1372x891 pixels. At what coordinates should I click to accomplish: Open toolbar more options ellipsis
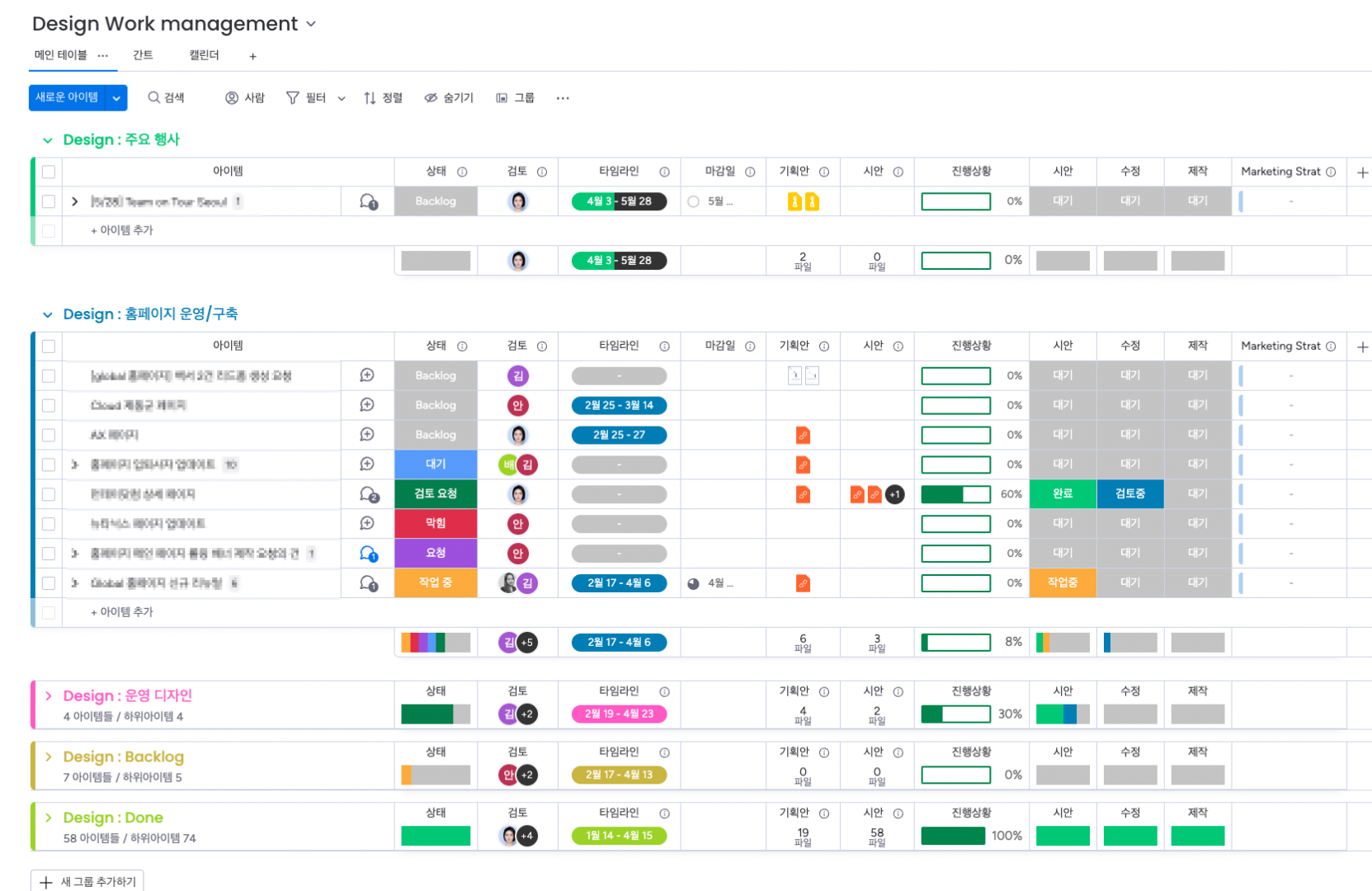(563, 98)
